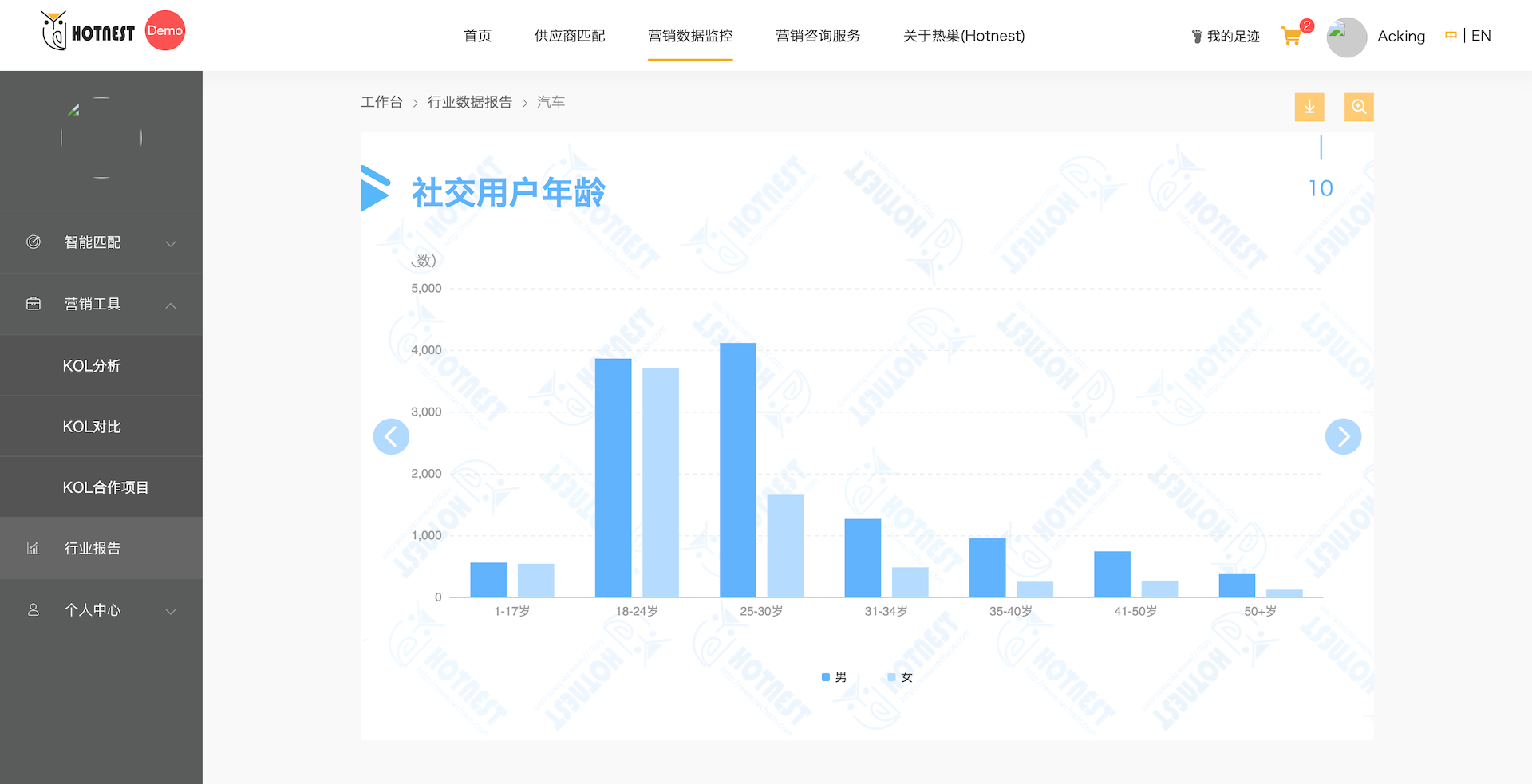Image resolution: width=1532 pixels, height=784 pixels.
Task: Toggle the 女 legend series
Action: pos(900,677)
